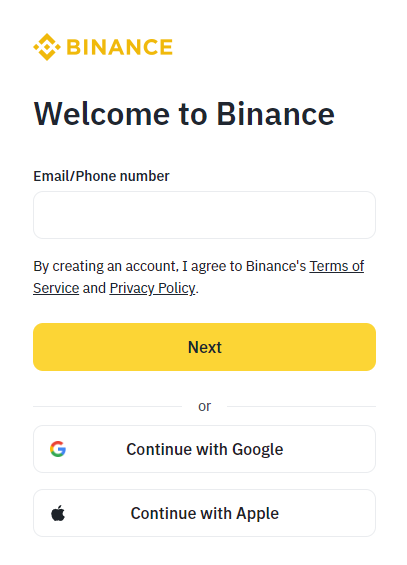Click the underlined word Service
Image resolution: width=407 pixels, height=565 pixels.
point(56,288)
